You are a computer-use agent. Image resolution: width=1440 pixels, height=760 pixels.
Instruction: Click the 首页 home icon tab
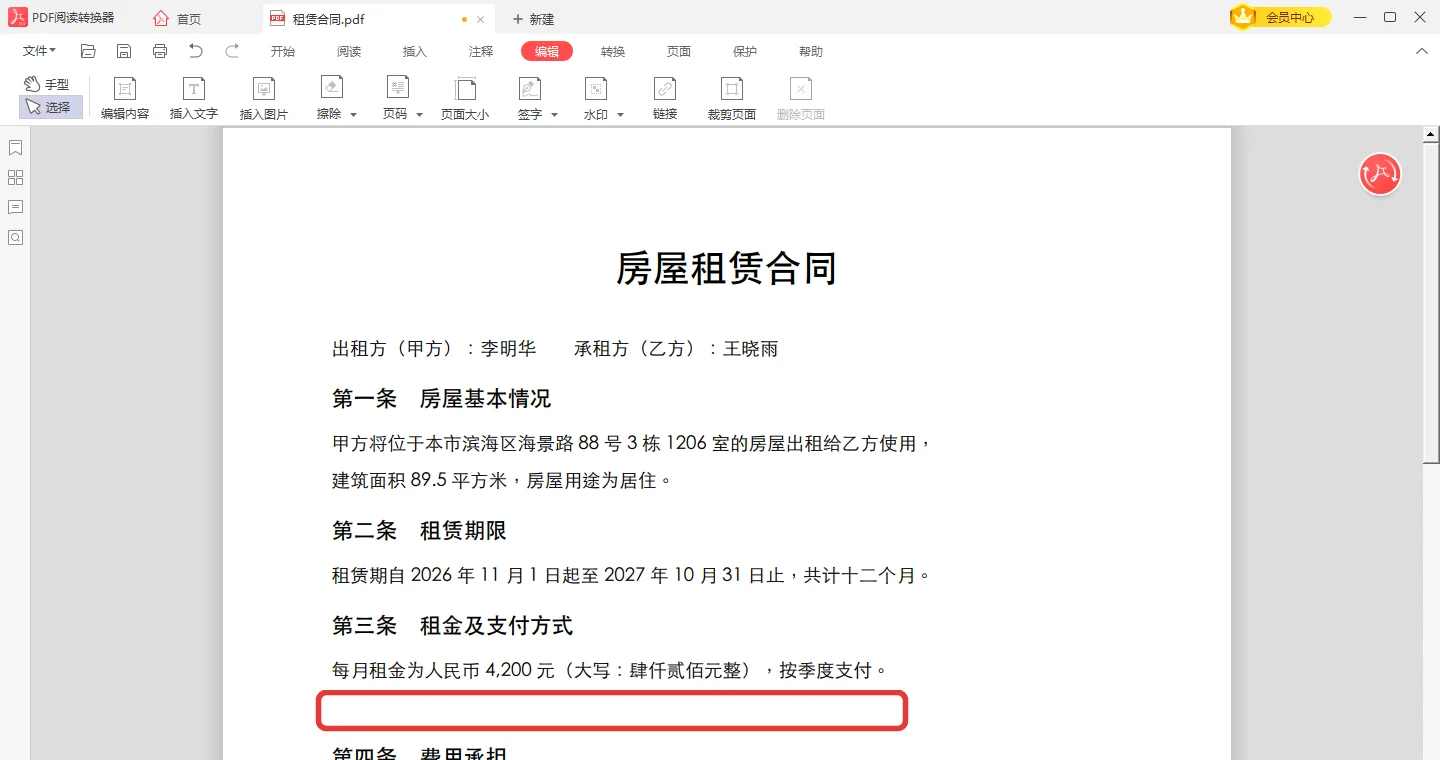pyautogui.click(x=177, y=19)
